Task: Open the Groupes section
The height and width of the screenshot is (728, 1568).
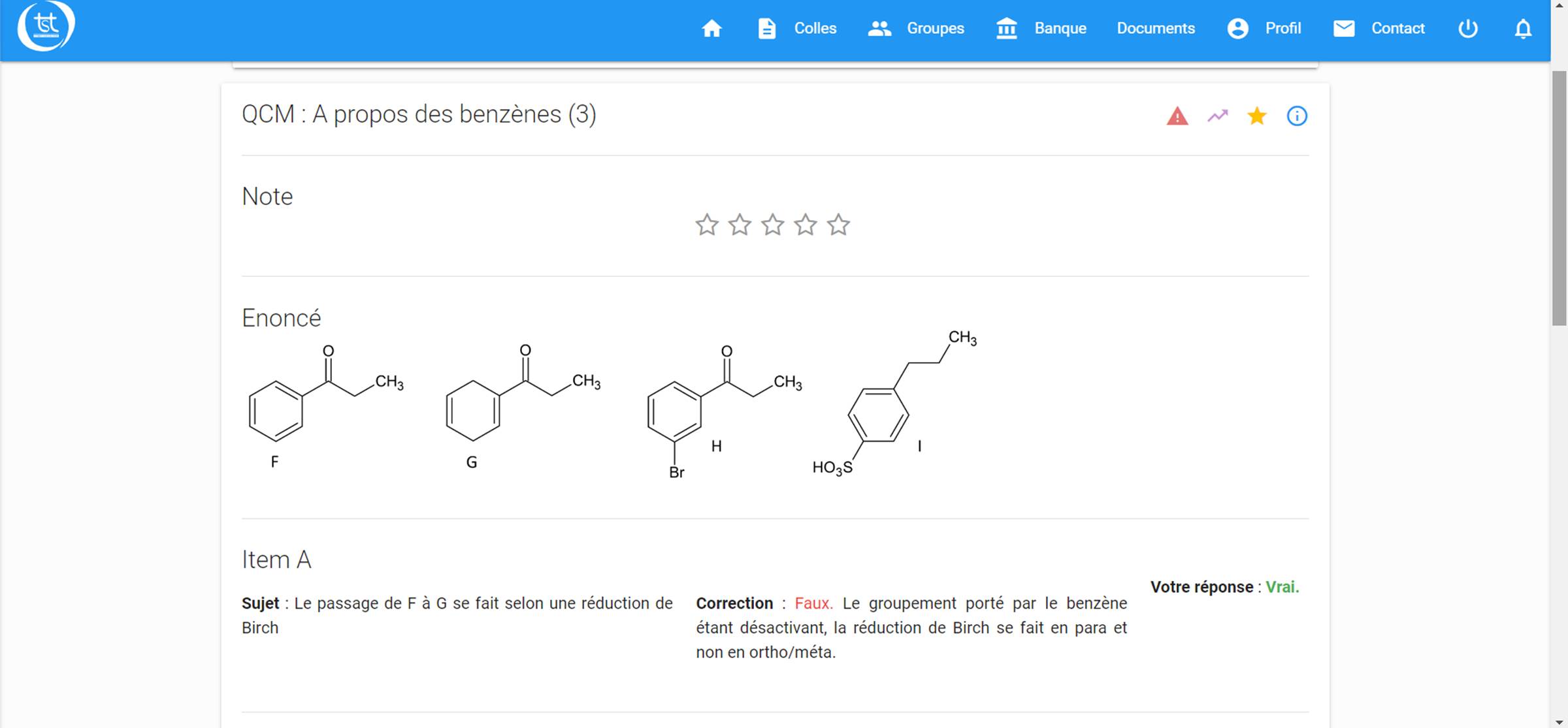Action: [x=935, y=29]
